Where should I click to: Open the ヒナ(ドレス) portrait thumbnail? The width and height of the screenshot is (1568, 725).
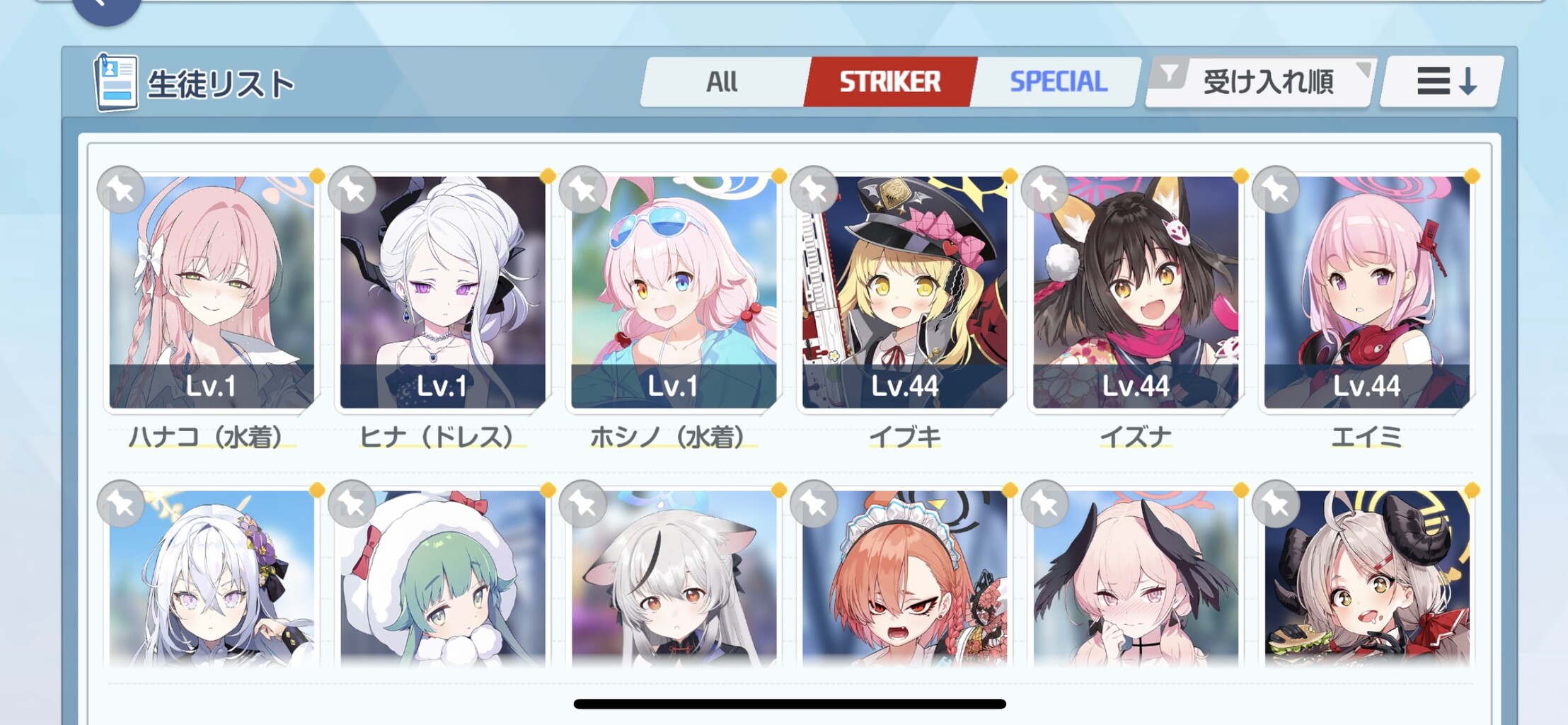click(442, 292)
